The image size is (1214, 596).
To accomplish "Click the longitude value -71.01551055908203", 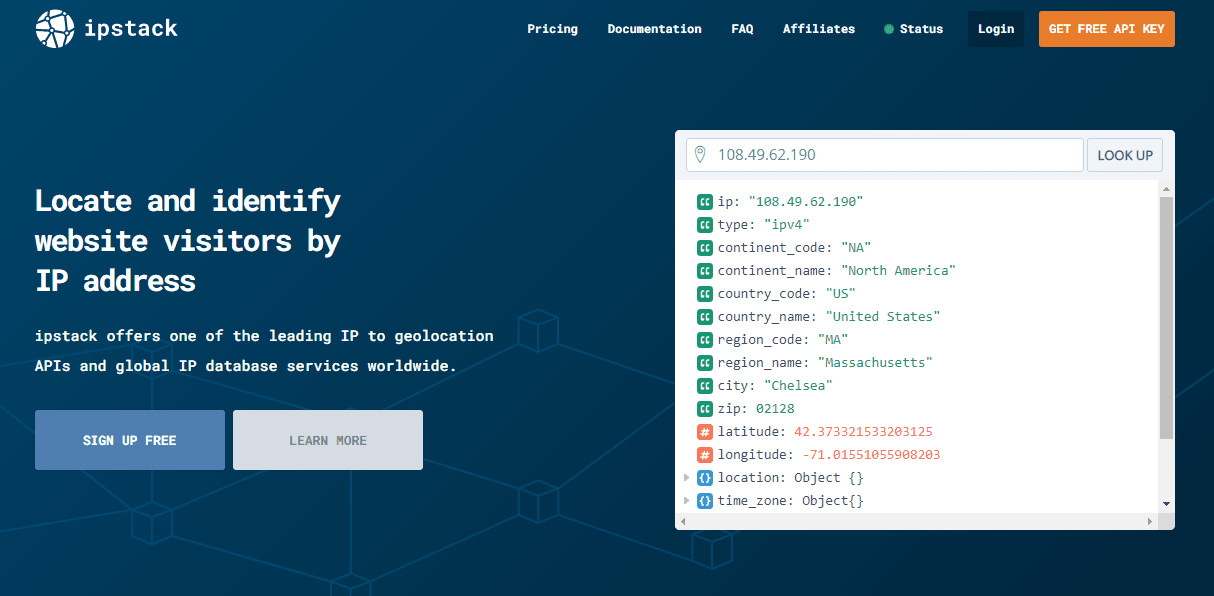I will click(x=872, y=455).
